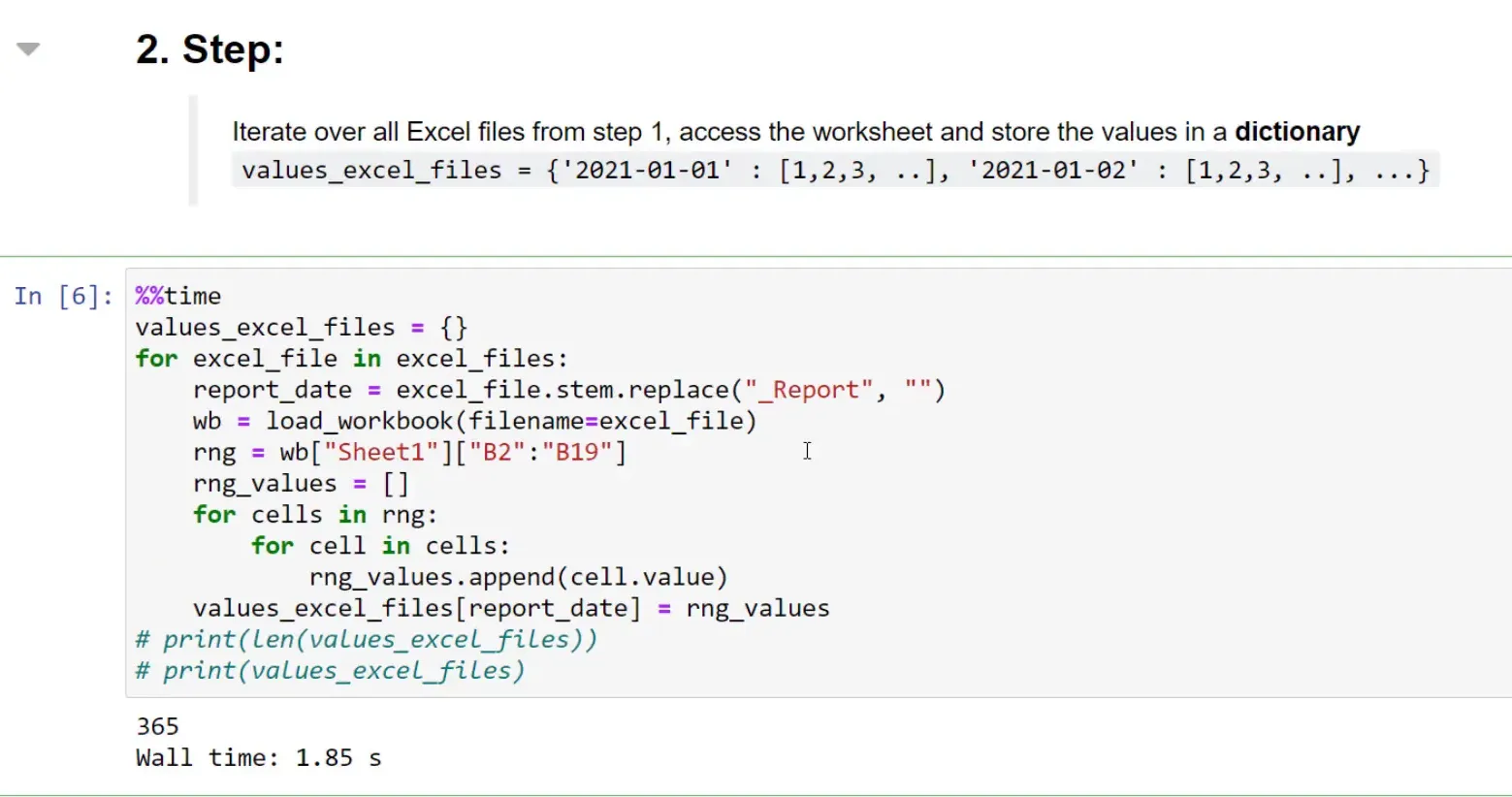Click the "2. Step:" heading text
1512x797 pixels.
click(x=209, y=48)
